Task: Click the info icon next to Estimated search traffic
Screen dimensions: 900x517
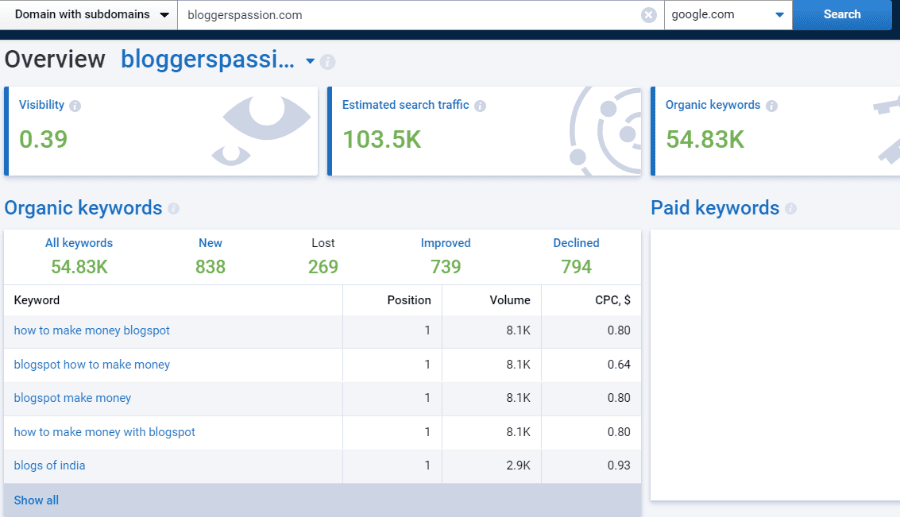Action: 480,106
